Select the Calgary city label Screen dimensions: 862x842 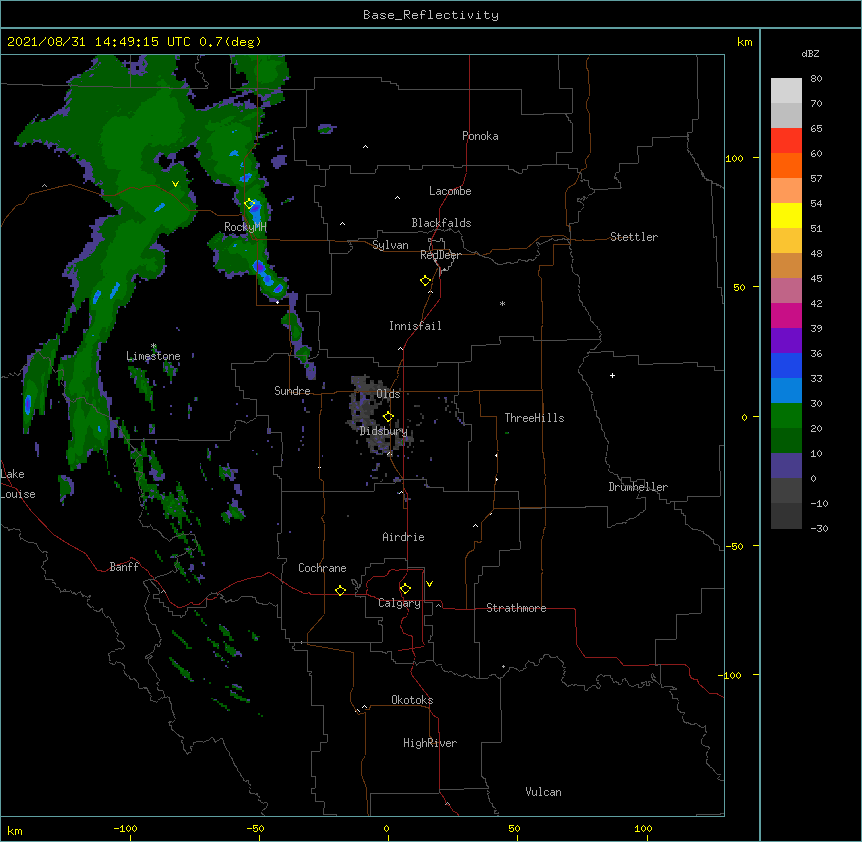(399, 603)
